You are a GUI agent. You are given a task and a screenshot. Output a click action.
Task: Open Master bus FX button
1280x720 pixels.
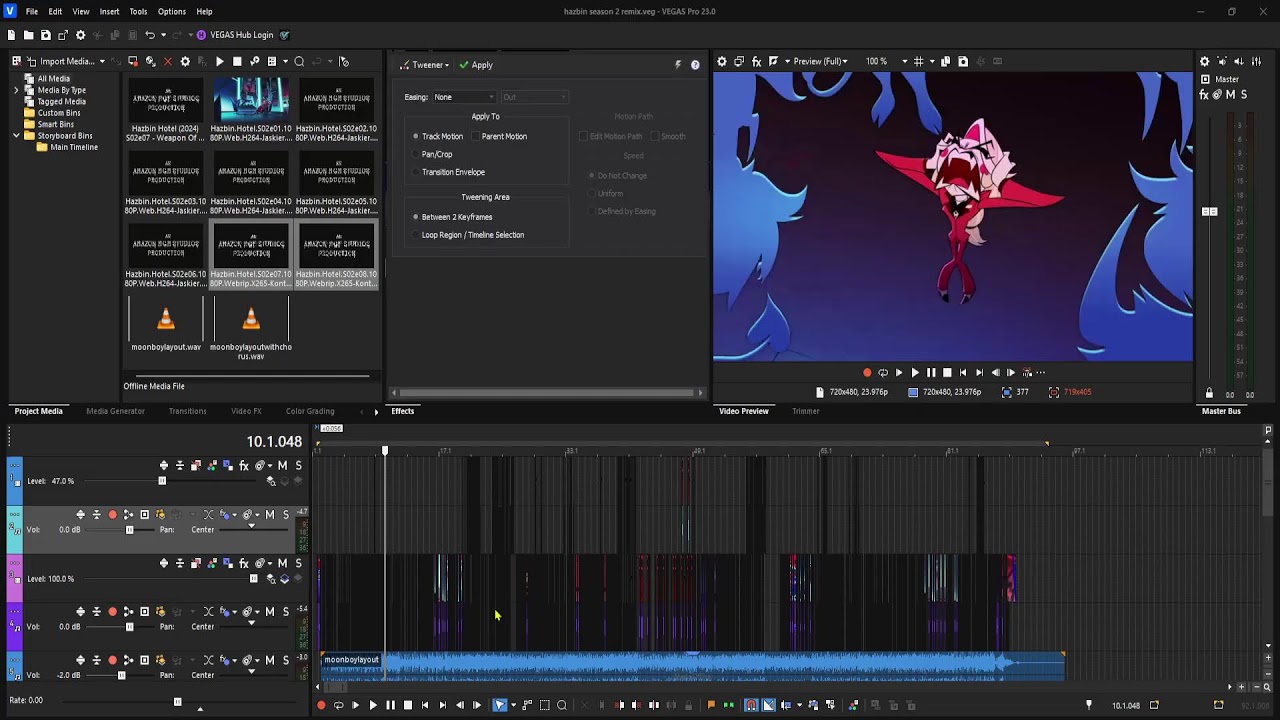pyautogui.click(x=1205, y=94)
